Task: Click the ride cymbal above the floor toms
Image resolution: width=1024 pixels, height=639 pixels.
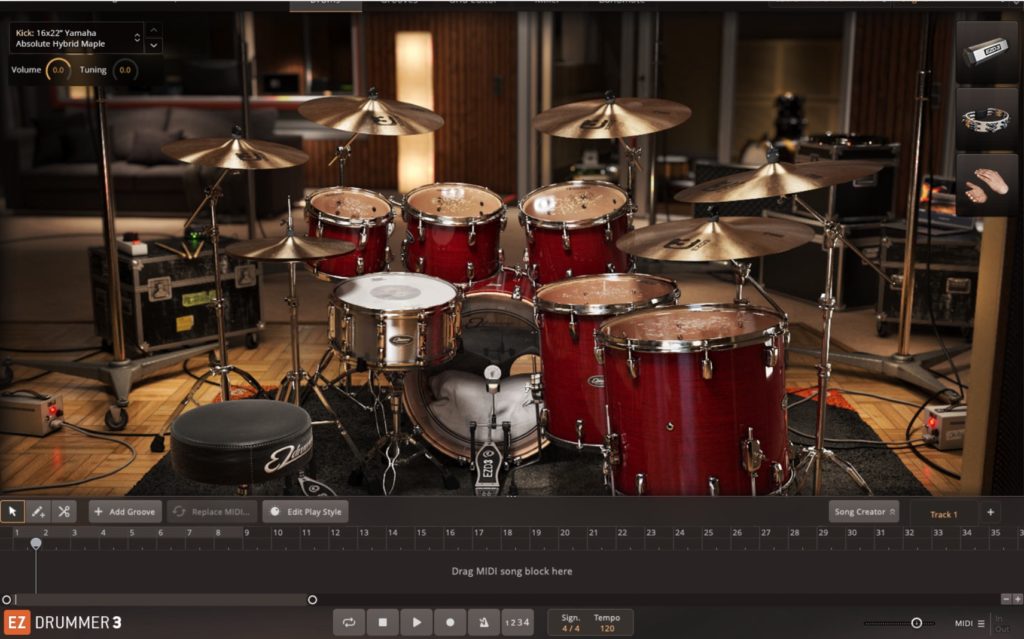Action: coord(715,239)
